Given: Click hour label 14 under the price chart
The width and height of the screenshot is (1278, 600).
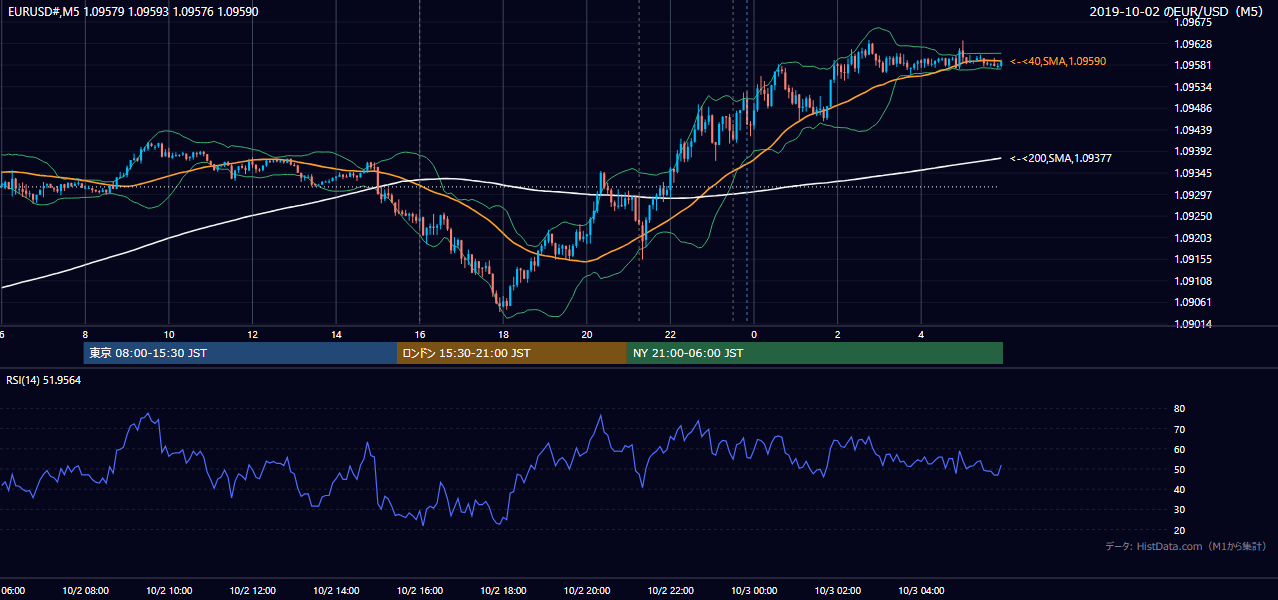Looking at the screenshot, I should [x=336, y=335].
